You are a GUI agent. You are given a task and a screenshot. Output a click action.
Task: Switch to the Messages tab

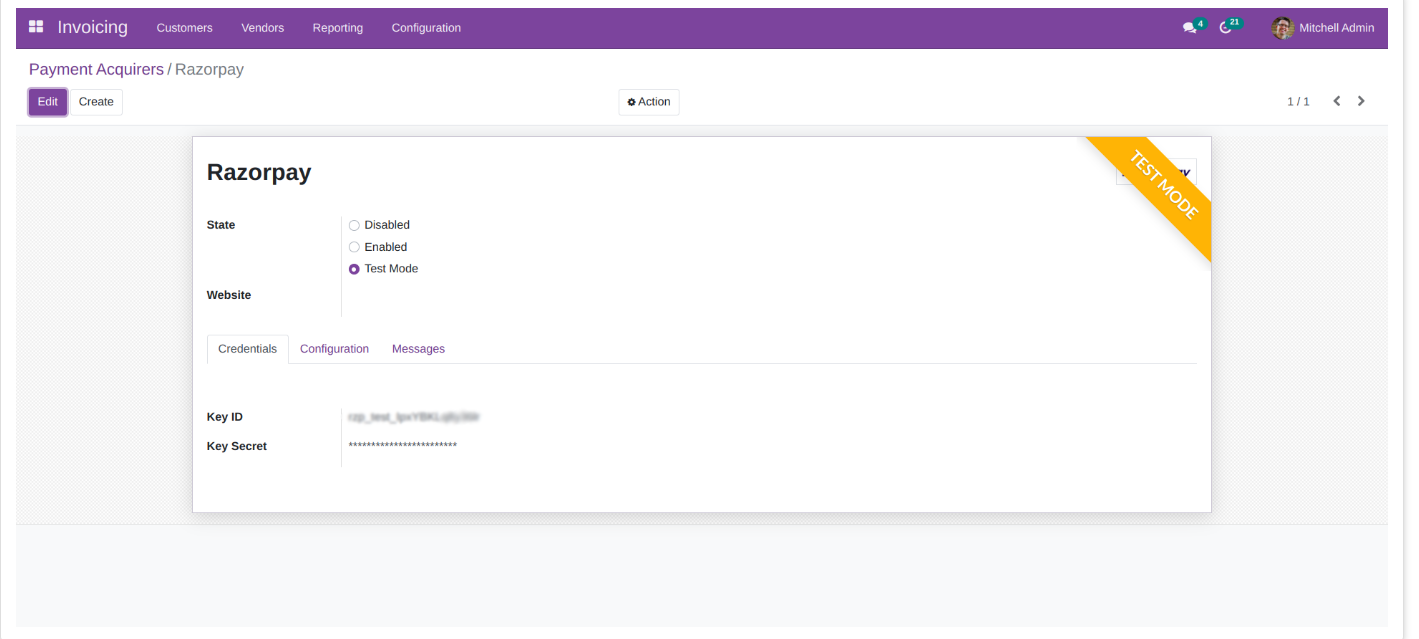click(x=418, y=349)
